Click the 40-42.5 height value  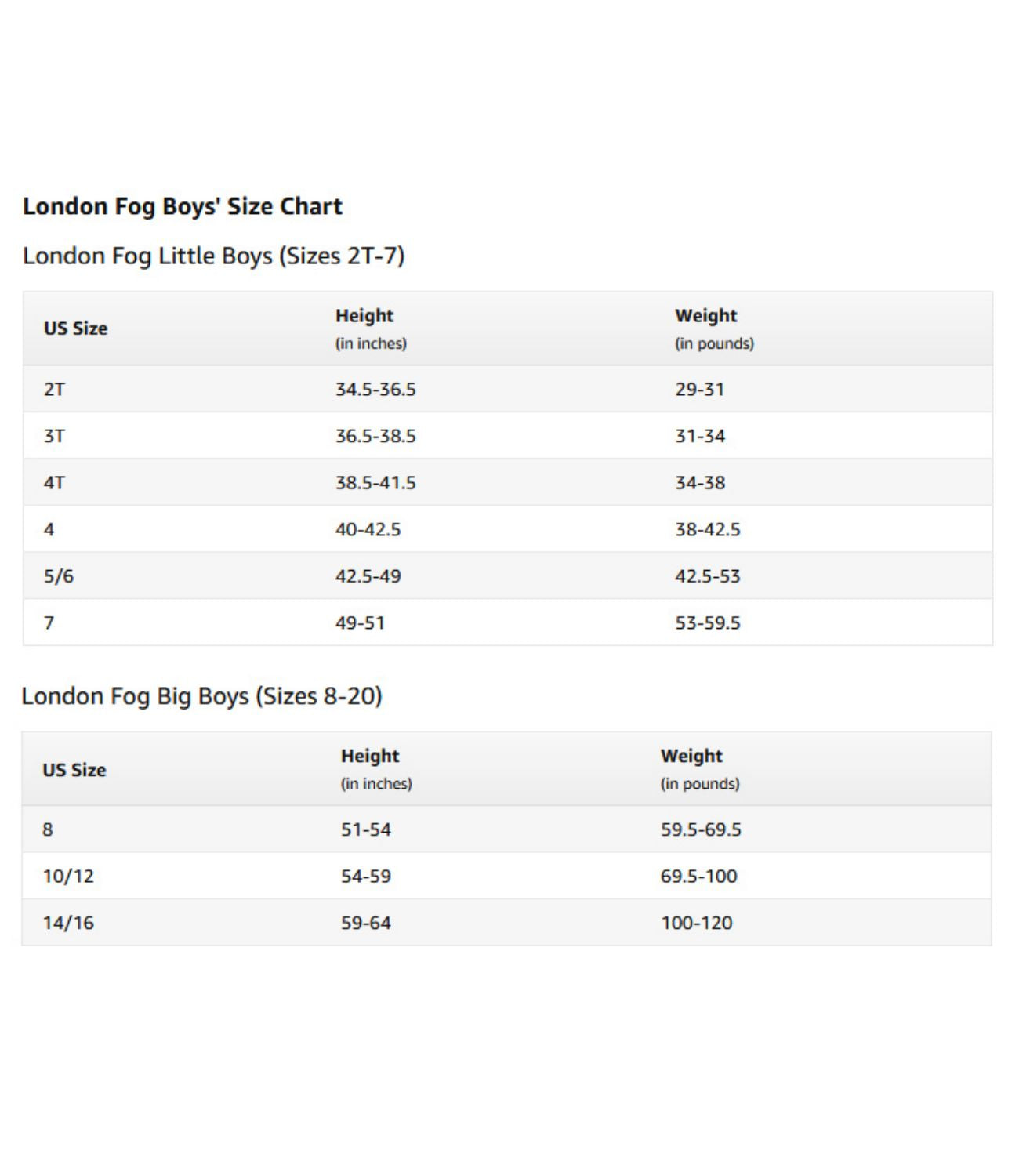coord(368,529)
